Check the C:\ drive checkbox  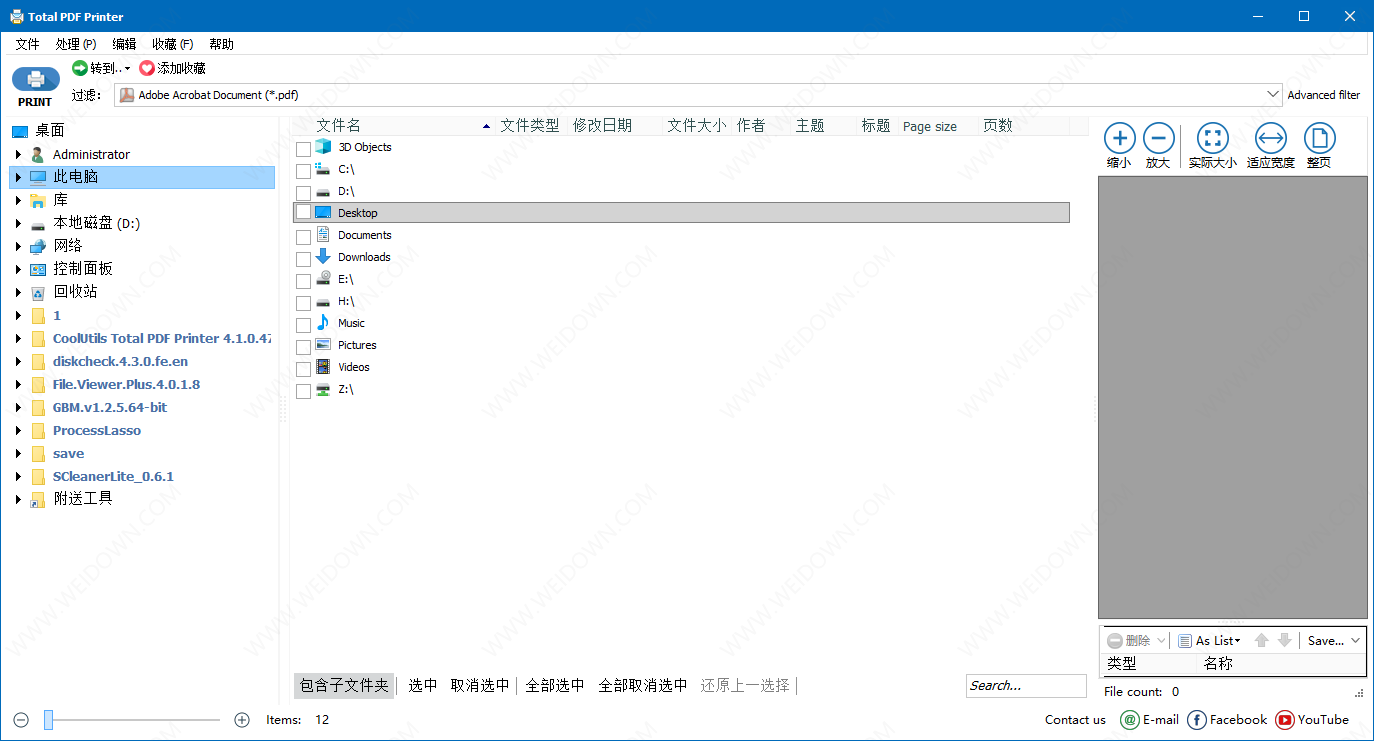pos(304,171)
